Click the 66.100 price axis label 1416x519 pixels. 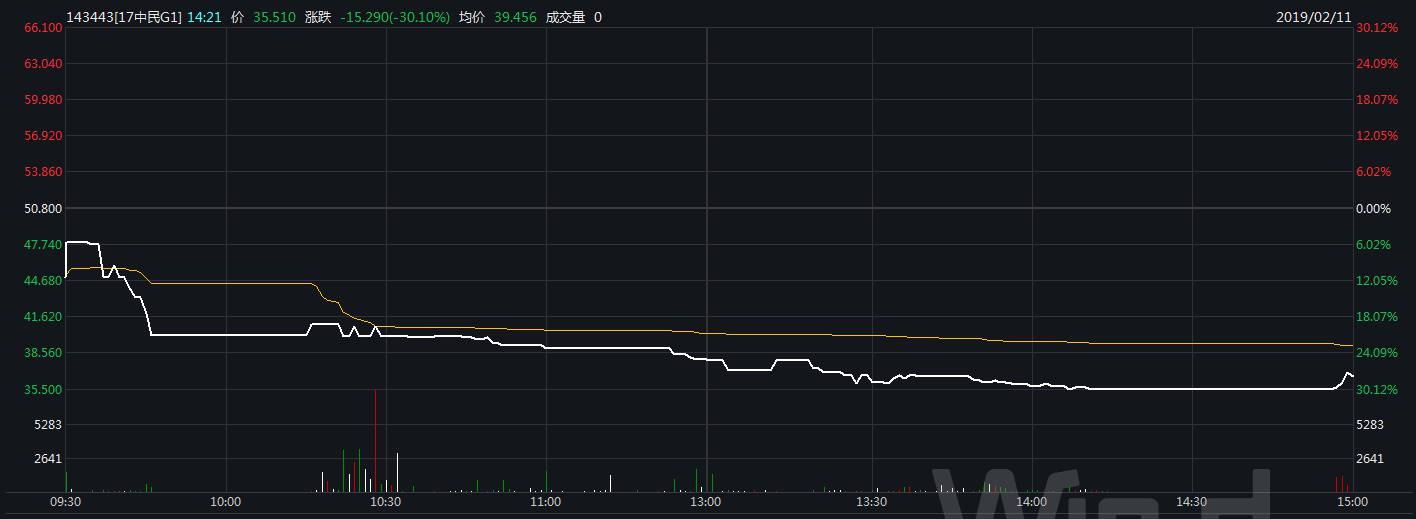click(x=43, y=28)
